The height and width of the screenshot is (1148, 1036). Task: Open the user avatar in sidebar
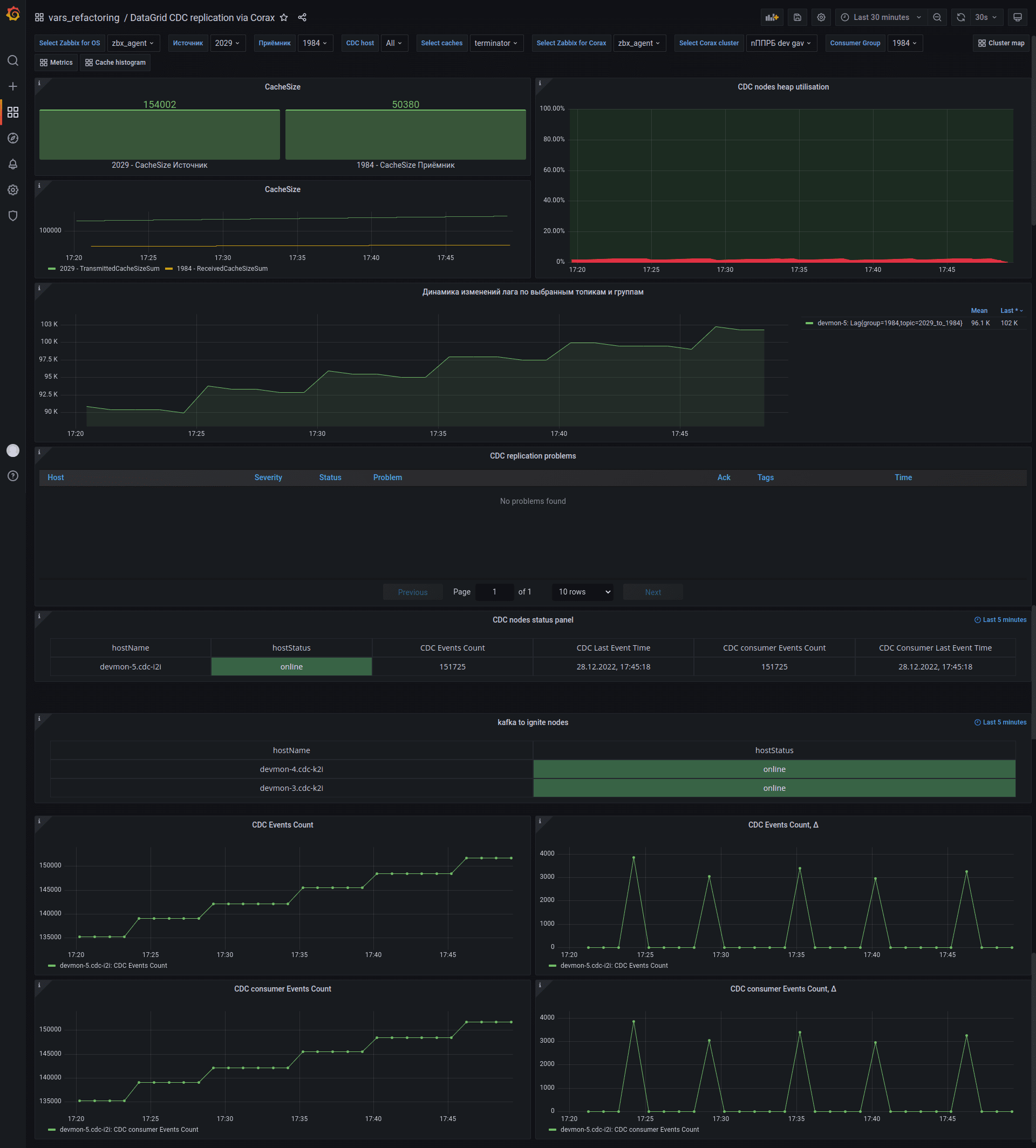point(12,450)
